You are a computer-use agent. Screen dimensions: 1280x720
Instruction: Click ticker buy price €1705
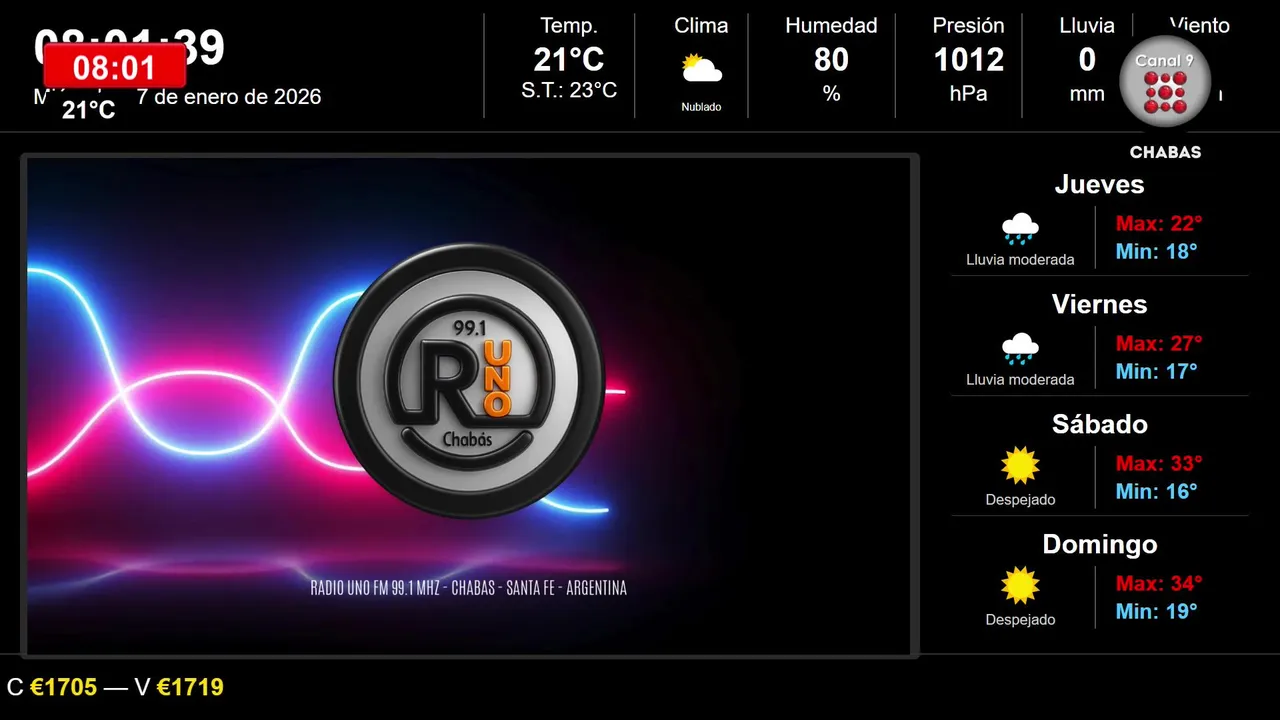64,687
